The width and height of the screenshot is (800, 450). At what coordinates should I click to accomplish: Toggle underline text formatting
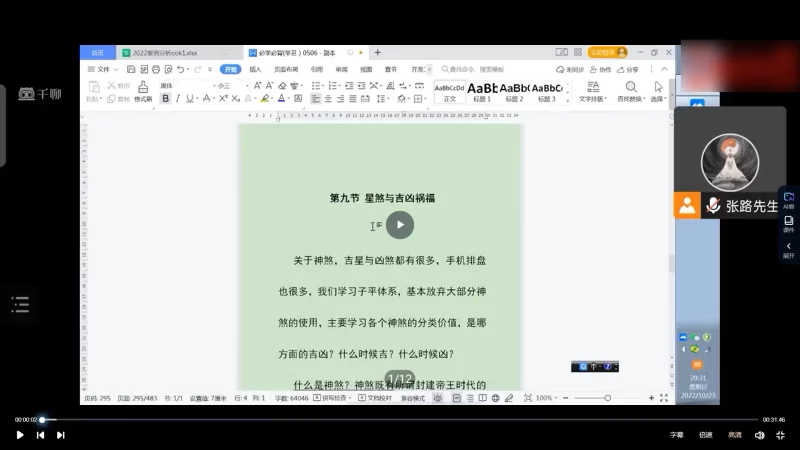pyautogui.click(x=190, y=98)
